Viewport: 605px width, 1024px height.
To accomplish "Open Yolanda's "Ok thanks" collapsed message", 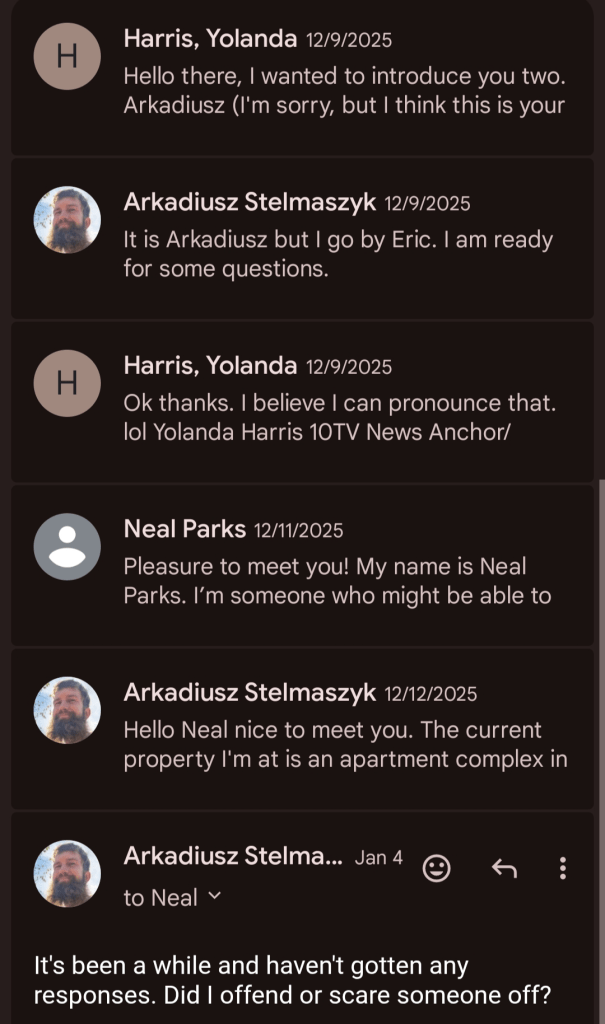I will [x=340, y=417].
